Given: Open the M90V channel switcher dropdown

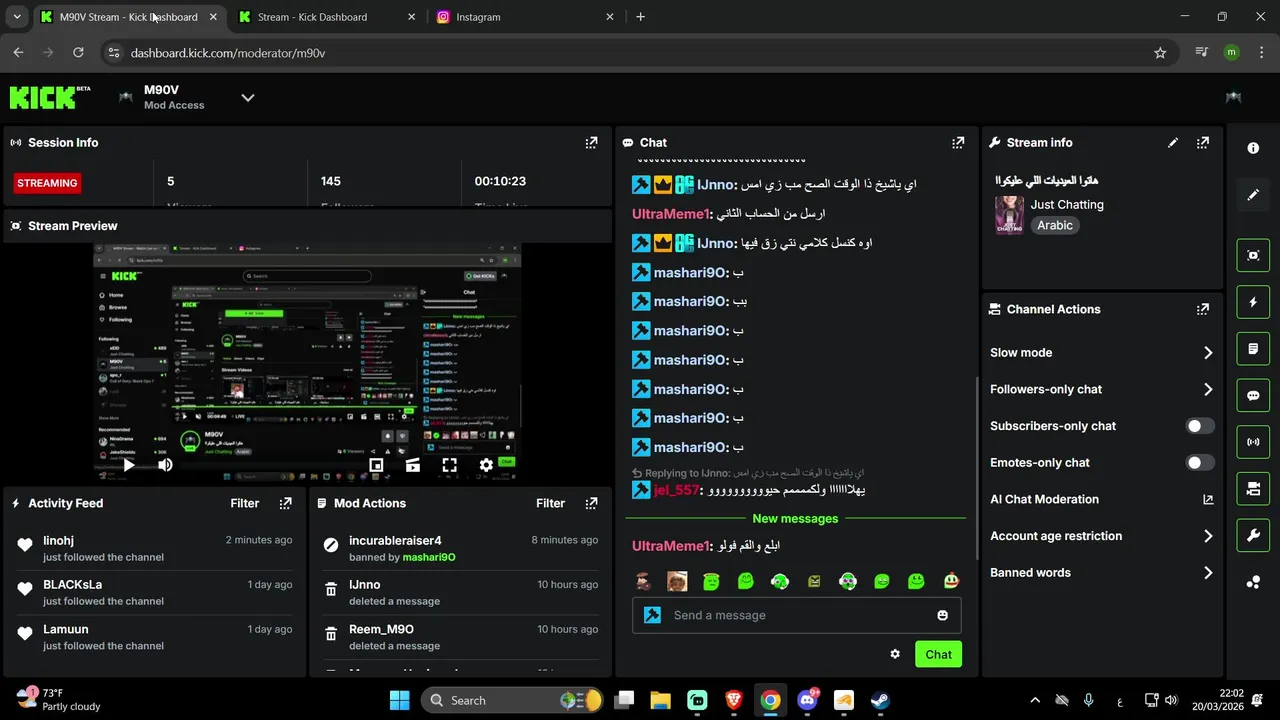Looking at the screenshot, I should [248, 97].
